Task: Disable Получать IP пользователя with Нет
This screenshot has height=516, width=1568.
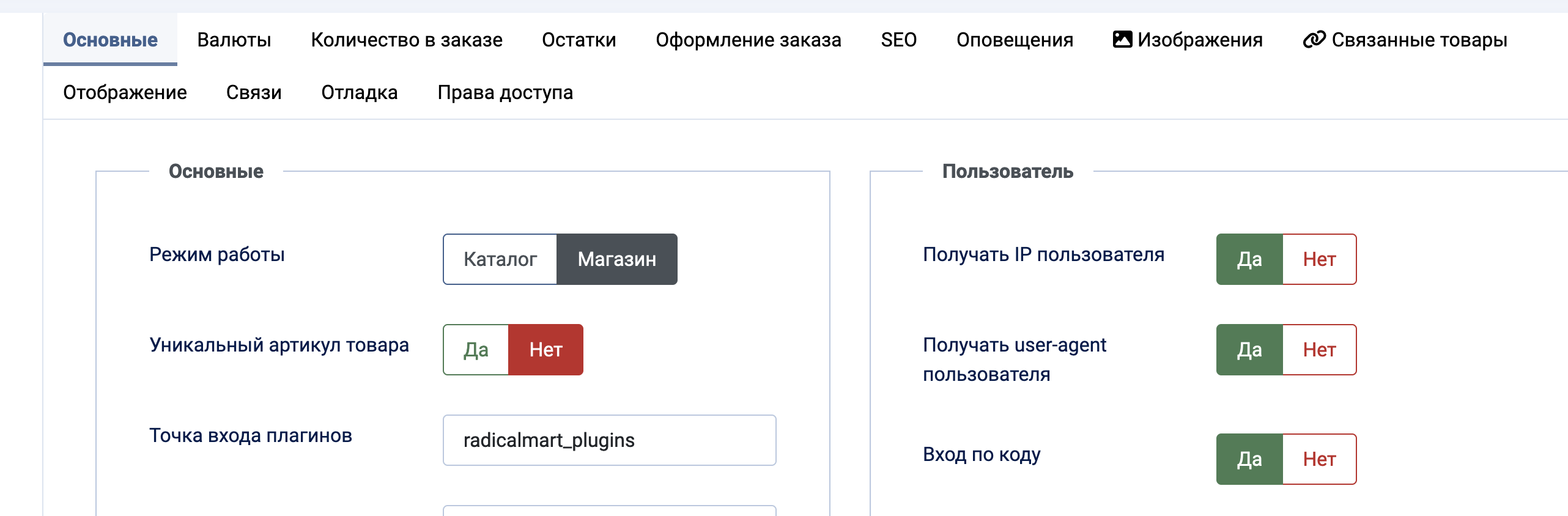Action: [1319, 259]
